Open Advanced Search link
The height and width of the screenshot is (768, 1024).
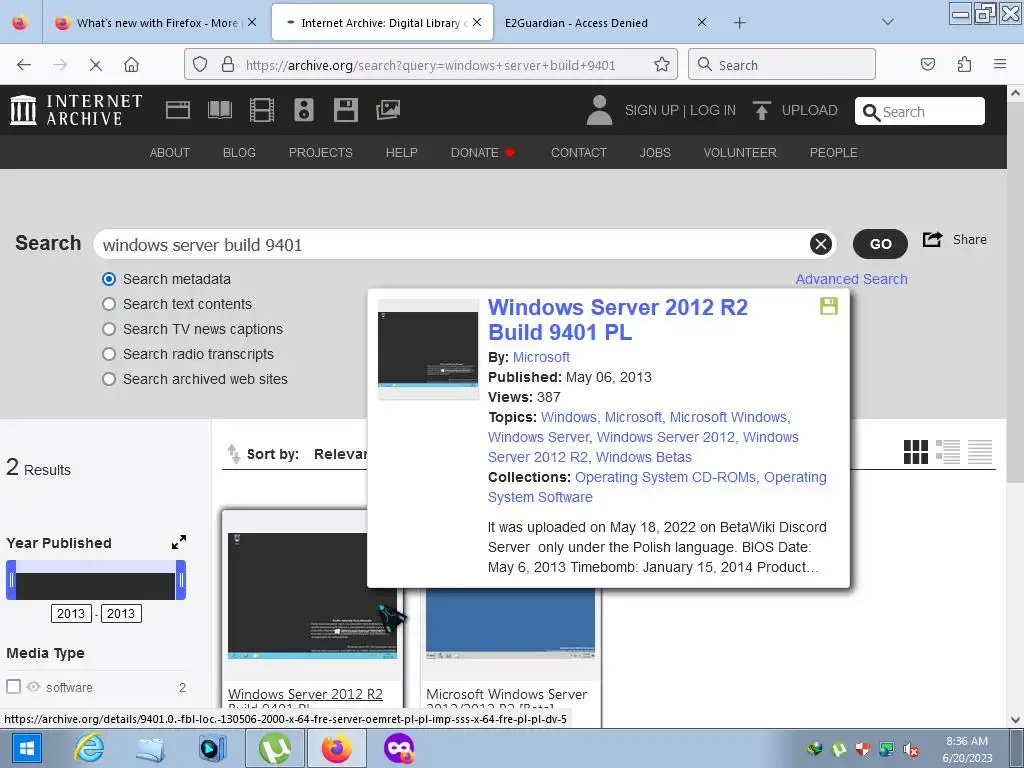[852, 279]
